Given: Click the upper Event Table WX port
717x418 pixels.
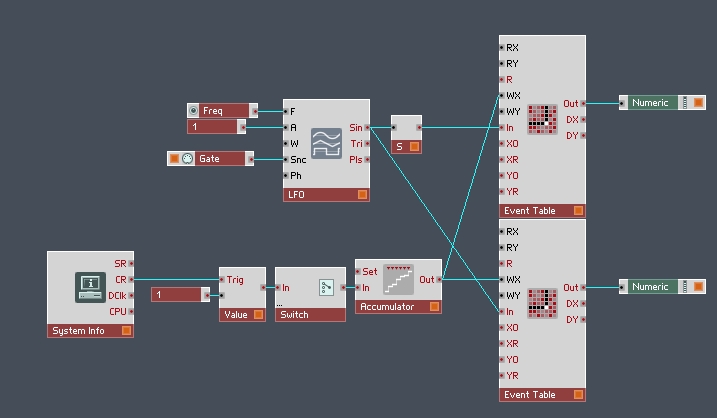Looking at the screenshot, I should tap(502, 96).
